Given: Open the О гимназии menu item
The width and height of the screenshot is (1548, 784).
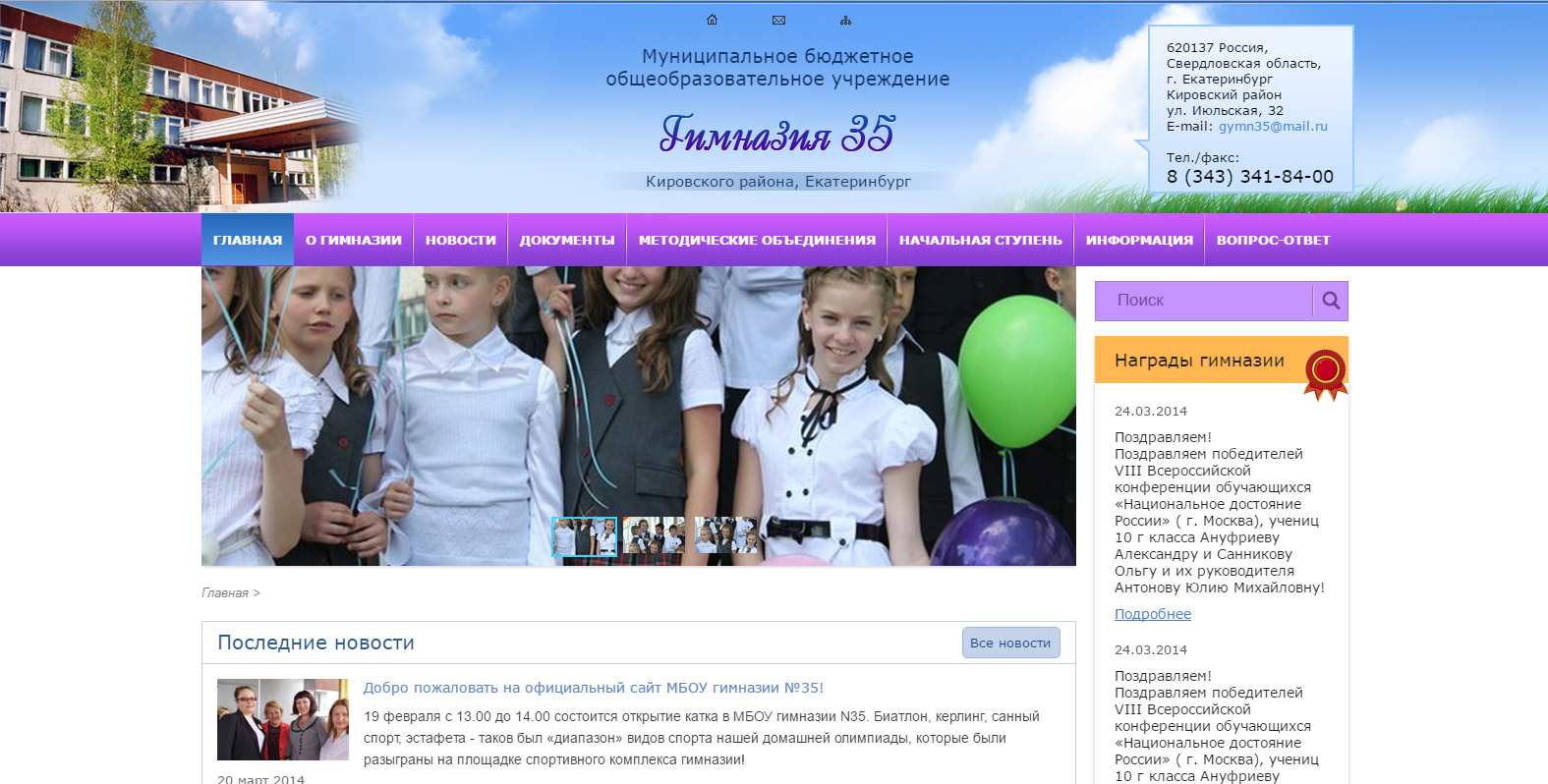Looking at the screenshot, I should 353,240.
